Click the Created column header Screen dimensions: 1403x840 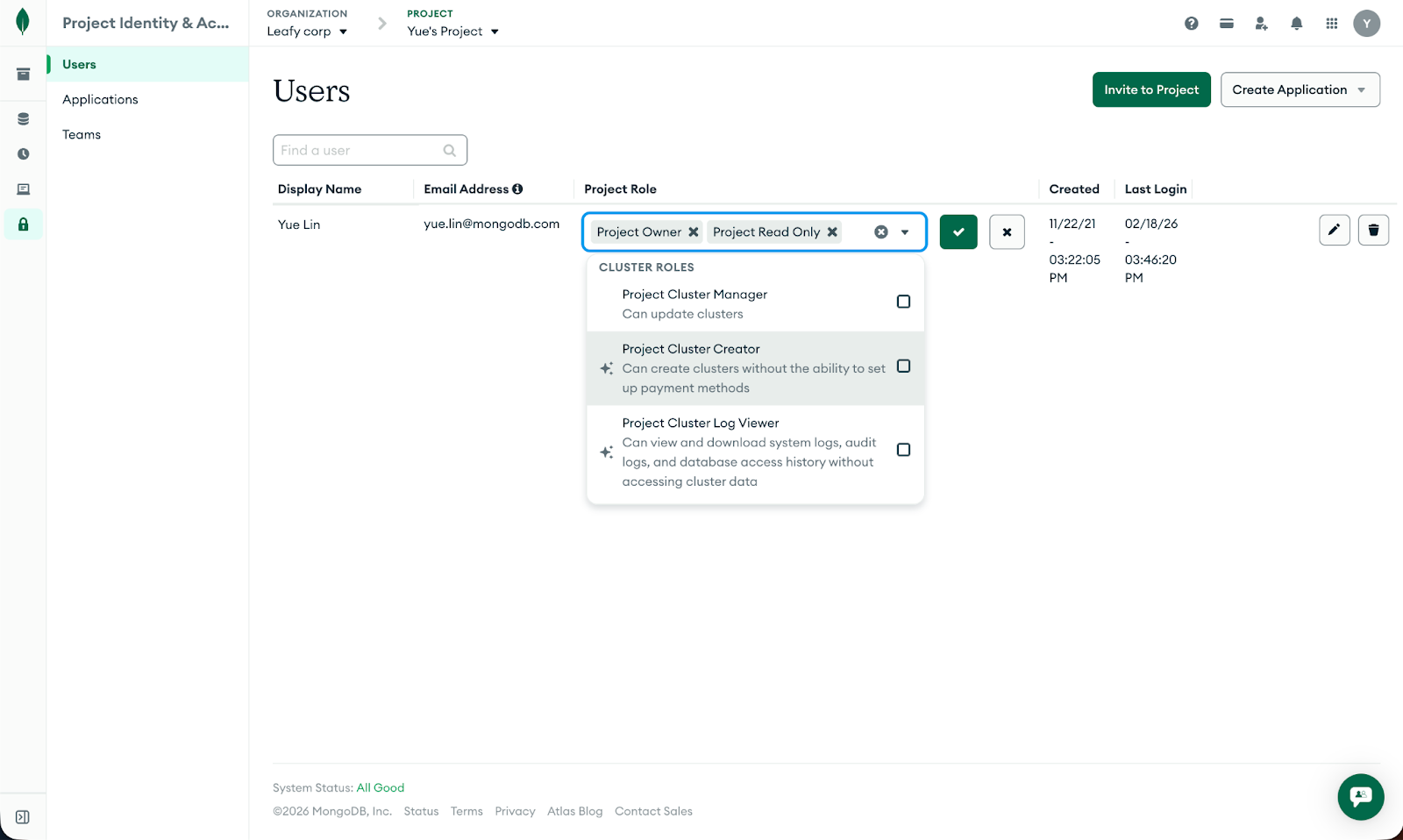[1074, 189]
